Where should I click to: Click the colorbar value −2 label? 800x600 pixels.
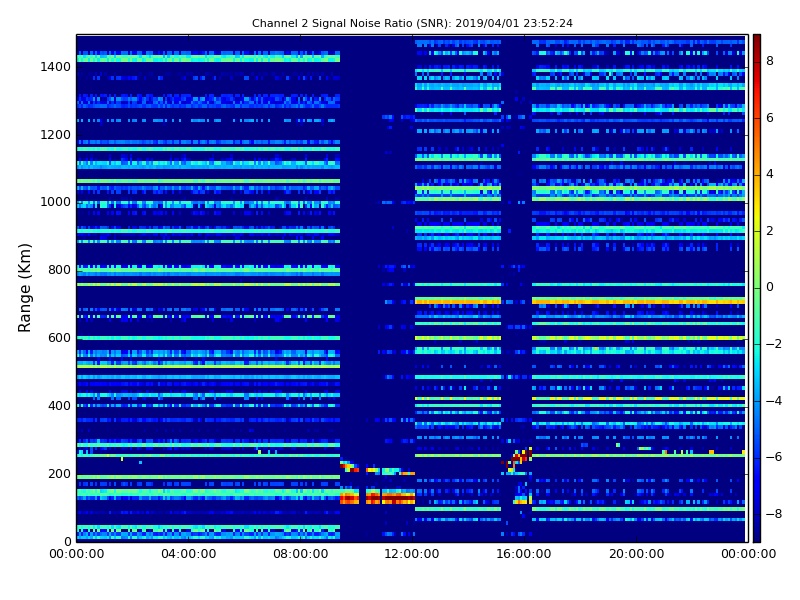coord(773,344)
